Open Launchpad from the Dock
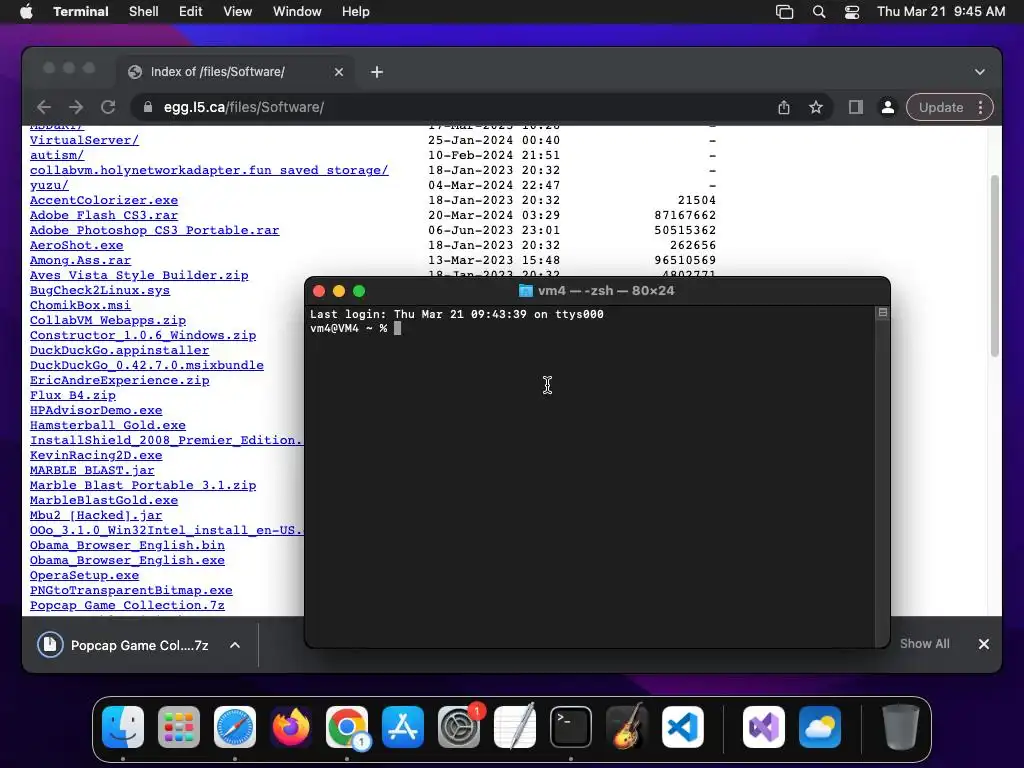Screen dimensions: 1024x768 pos(179,727)
